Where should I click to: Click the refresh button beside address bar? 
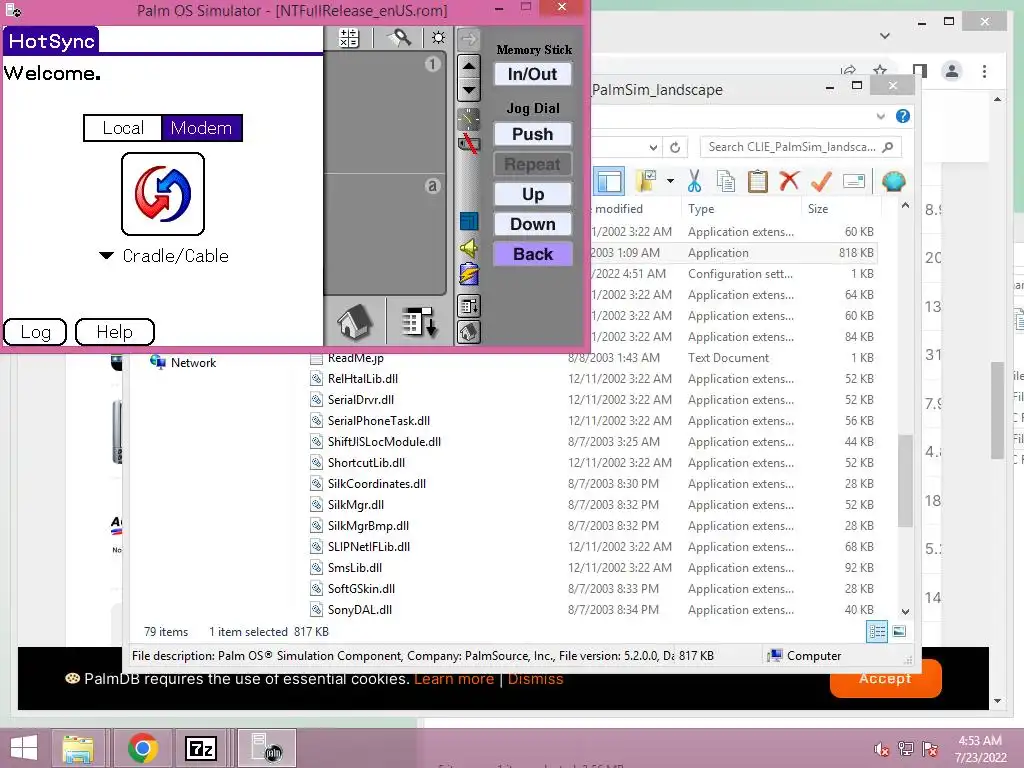click(x=675, y=148)
